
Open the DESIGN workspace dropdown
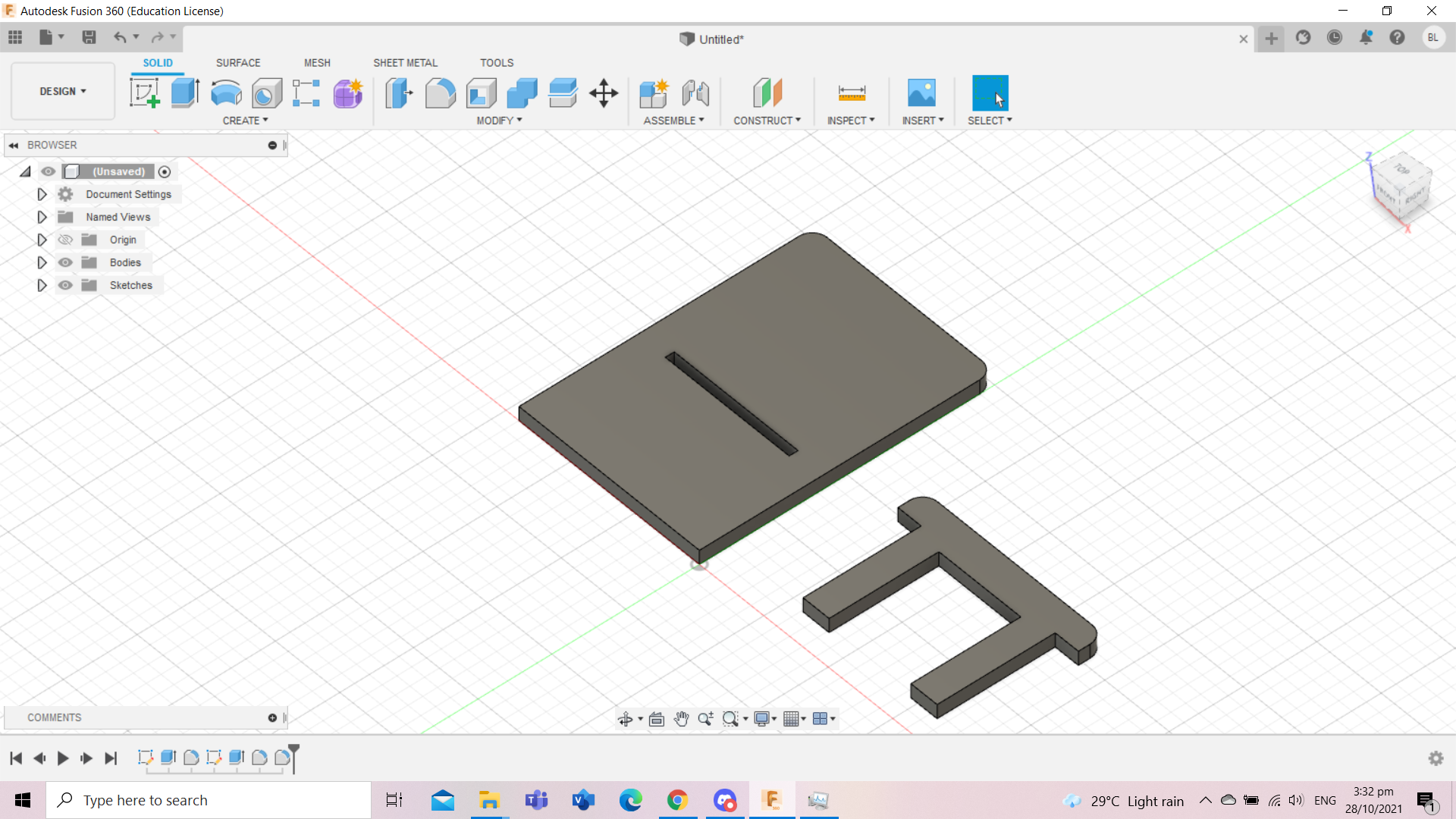(x=63, y=91)
